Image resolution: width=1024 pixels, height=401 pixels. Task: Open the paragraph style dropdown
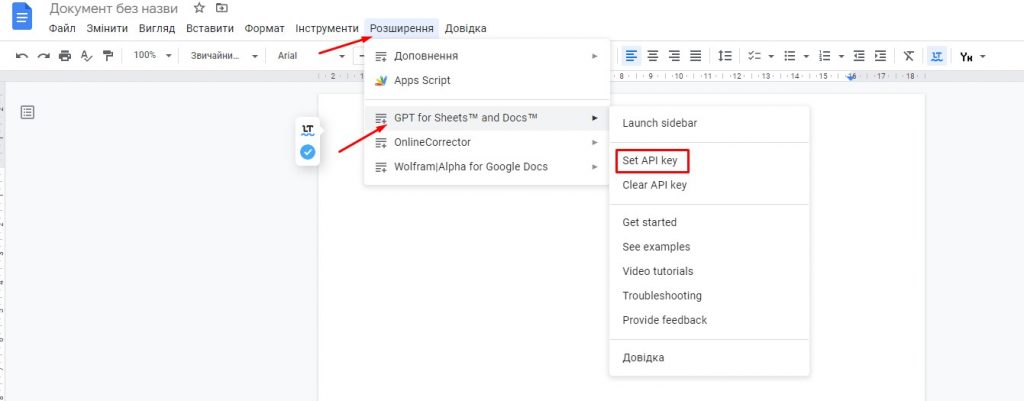(x=224, y=56)
